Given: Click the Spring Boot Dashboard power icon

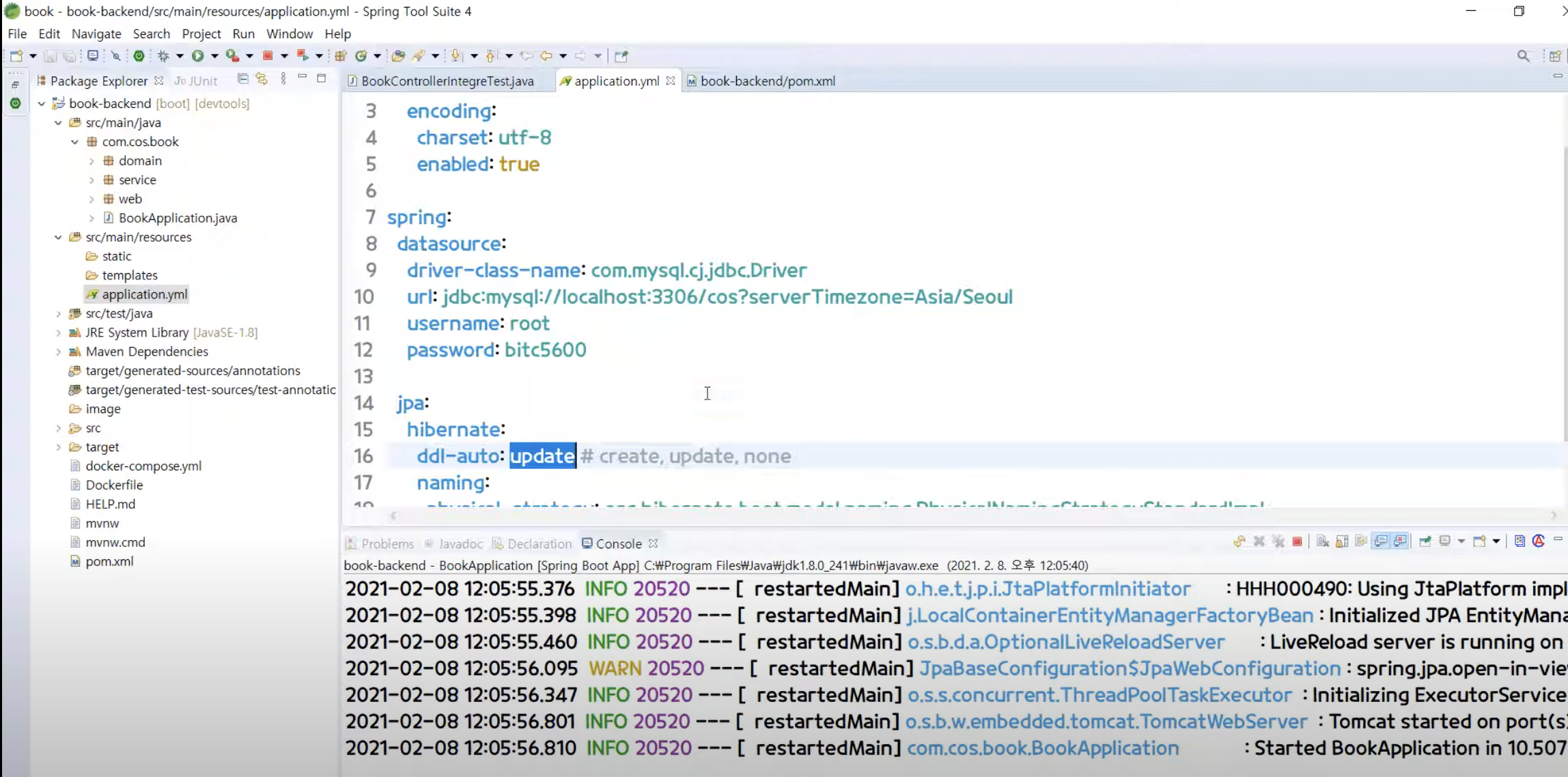Looking at the screenshot, I should point(139,56).
